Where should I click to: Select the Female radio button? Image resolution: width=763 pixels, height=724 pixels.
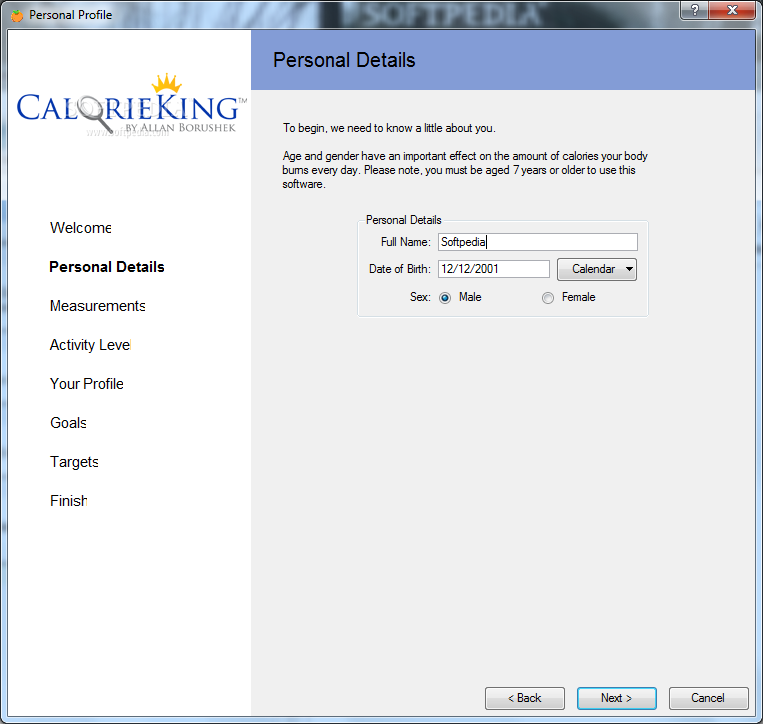(548, 298)
